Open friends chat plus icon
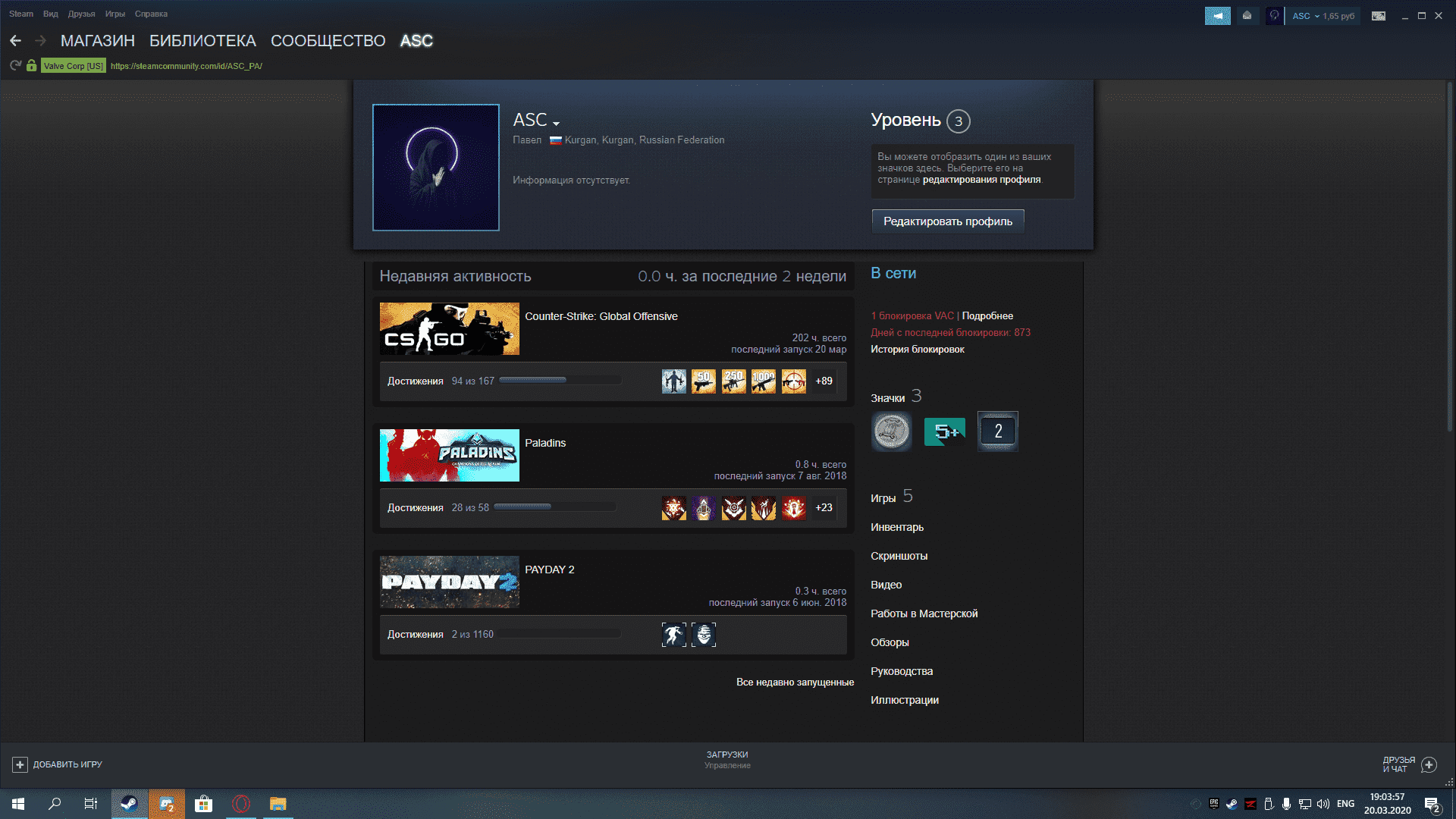Viewport: 1456px width, 819px height. coord(1429,764)
